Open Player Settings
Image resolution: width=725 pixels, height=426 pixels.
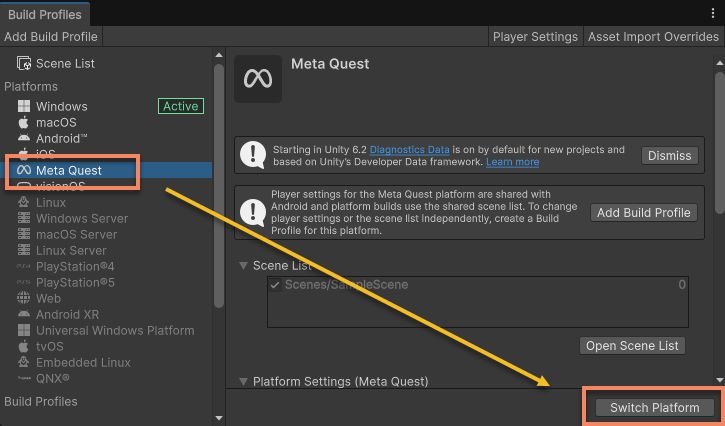[x=535, y=37]
